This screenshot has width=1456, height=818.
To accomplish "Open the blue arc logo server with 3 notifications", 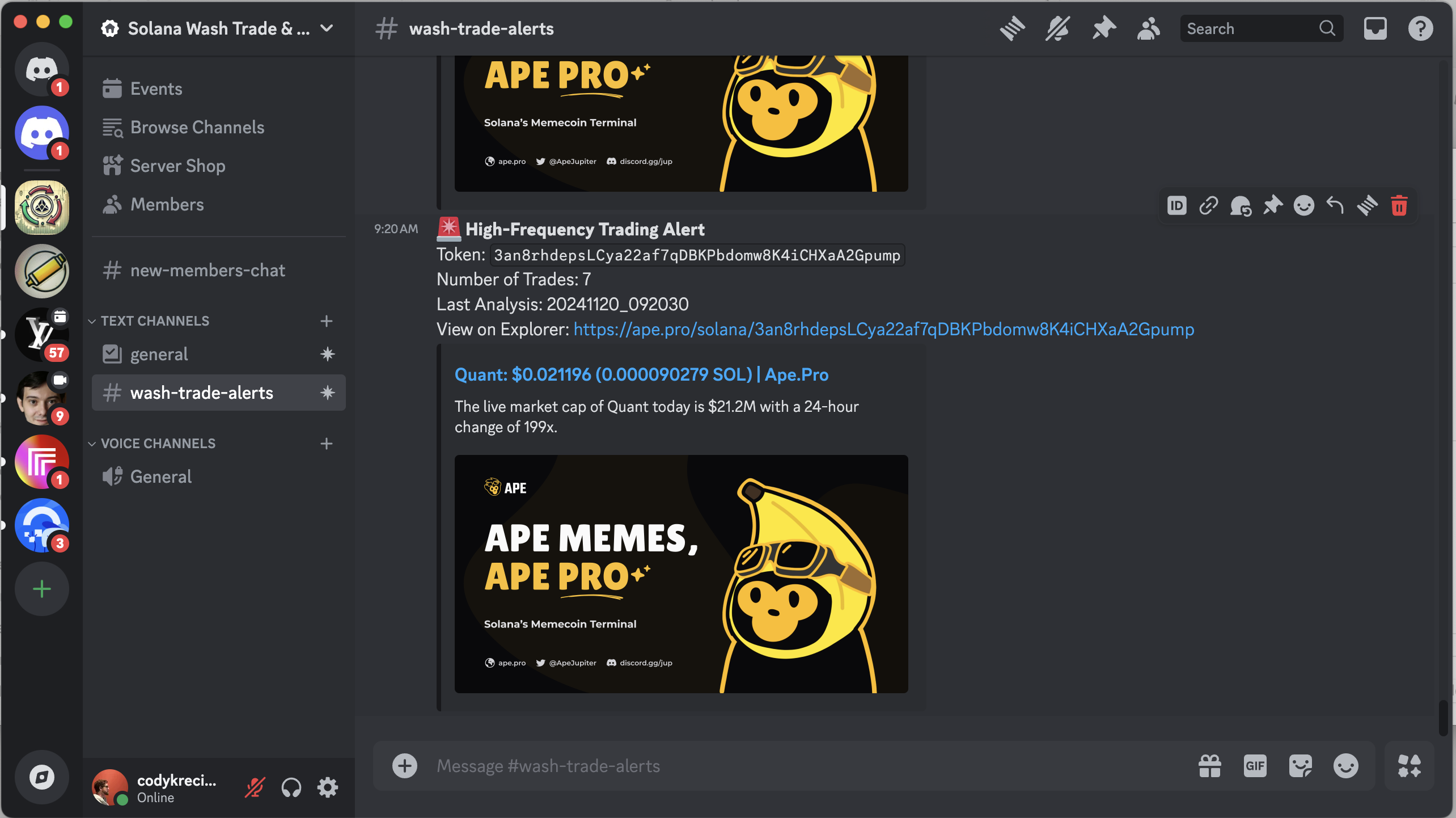I will tap(41, 525).
